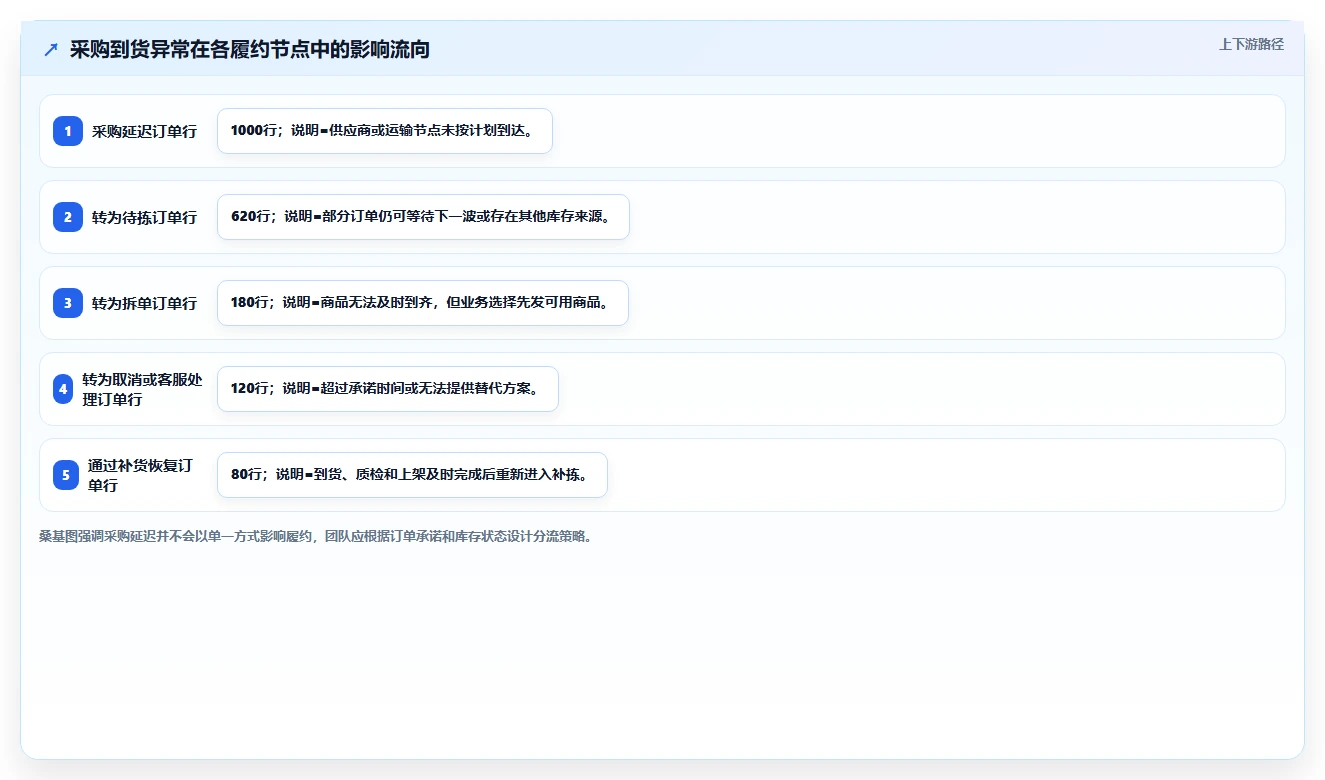Select the step 2 number badge
1325x780 pixels.
[x=68, y=217]
